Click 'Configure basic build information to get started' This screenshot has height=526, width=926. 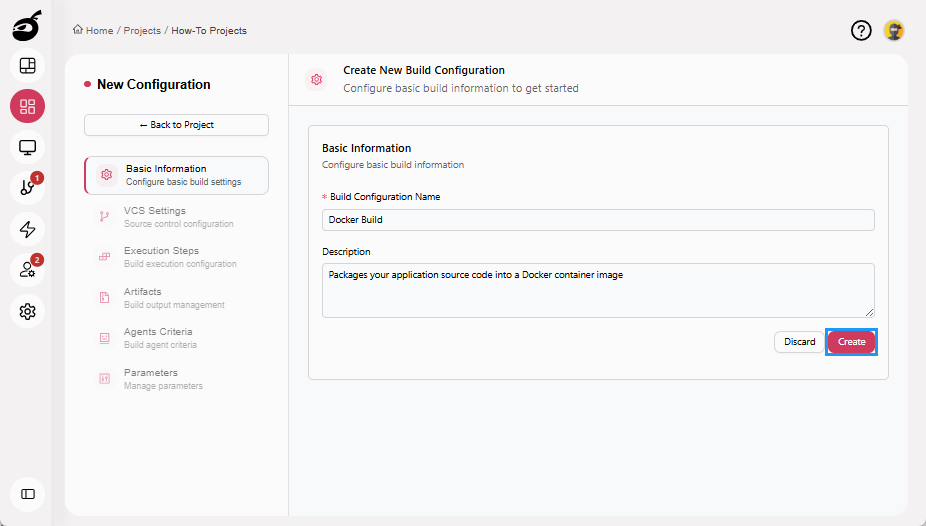(461, 88)
